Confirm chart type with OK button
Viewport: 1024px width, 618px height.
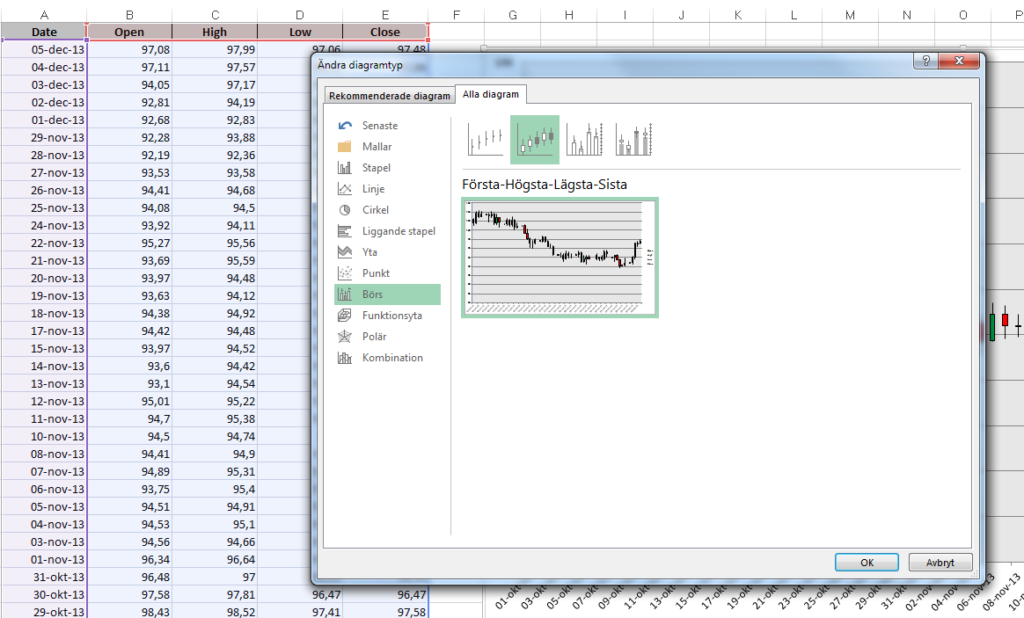click(x=867, y=562)
